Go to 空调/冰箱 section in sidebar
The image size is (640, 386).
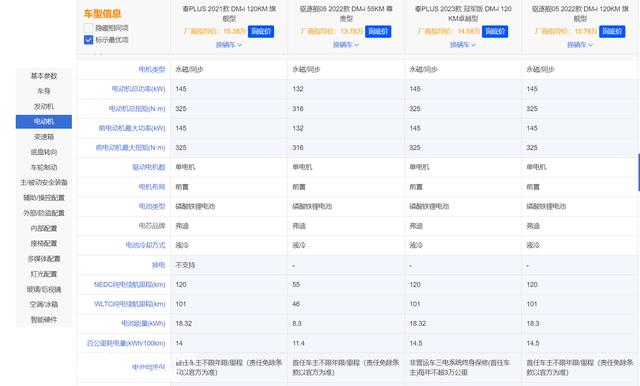coord(44,304)
